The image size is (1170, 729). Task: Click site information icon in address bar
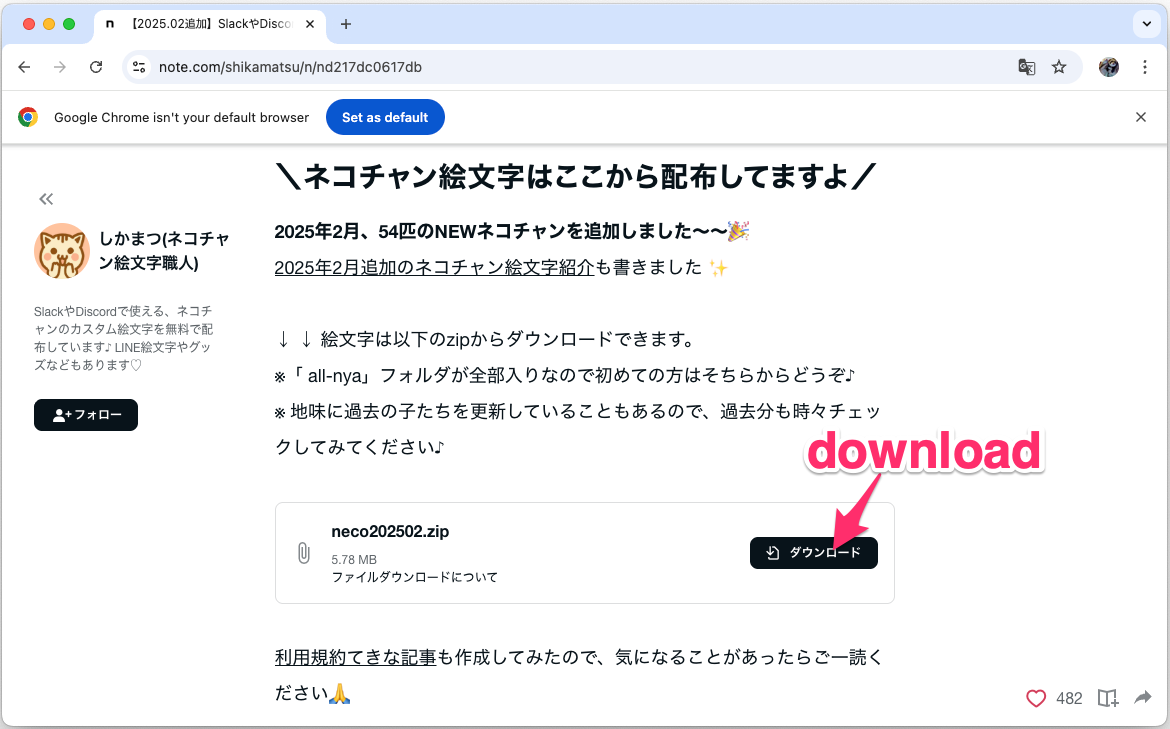(x=139, y=67)
